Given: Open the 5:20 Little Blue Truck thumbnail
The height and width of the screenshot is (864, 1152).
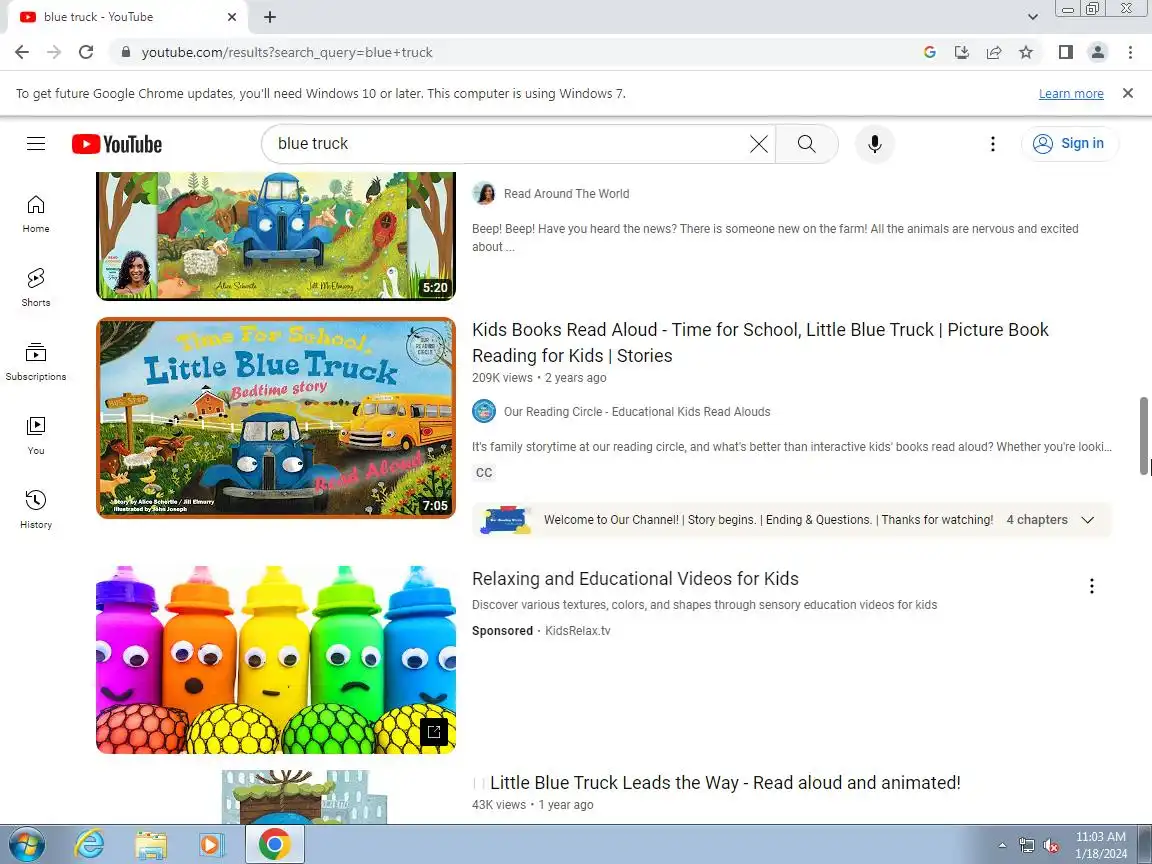Looking at the screenshot, I should (276, 236).
